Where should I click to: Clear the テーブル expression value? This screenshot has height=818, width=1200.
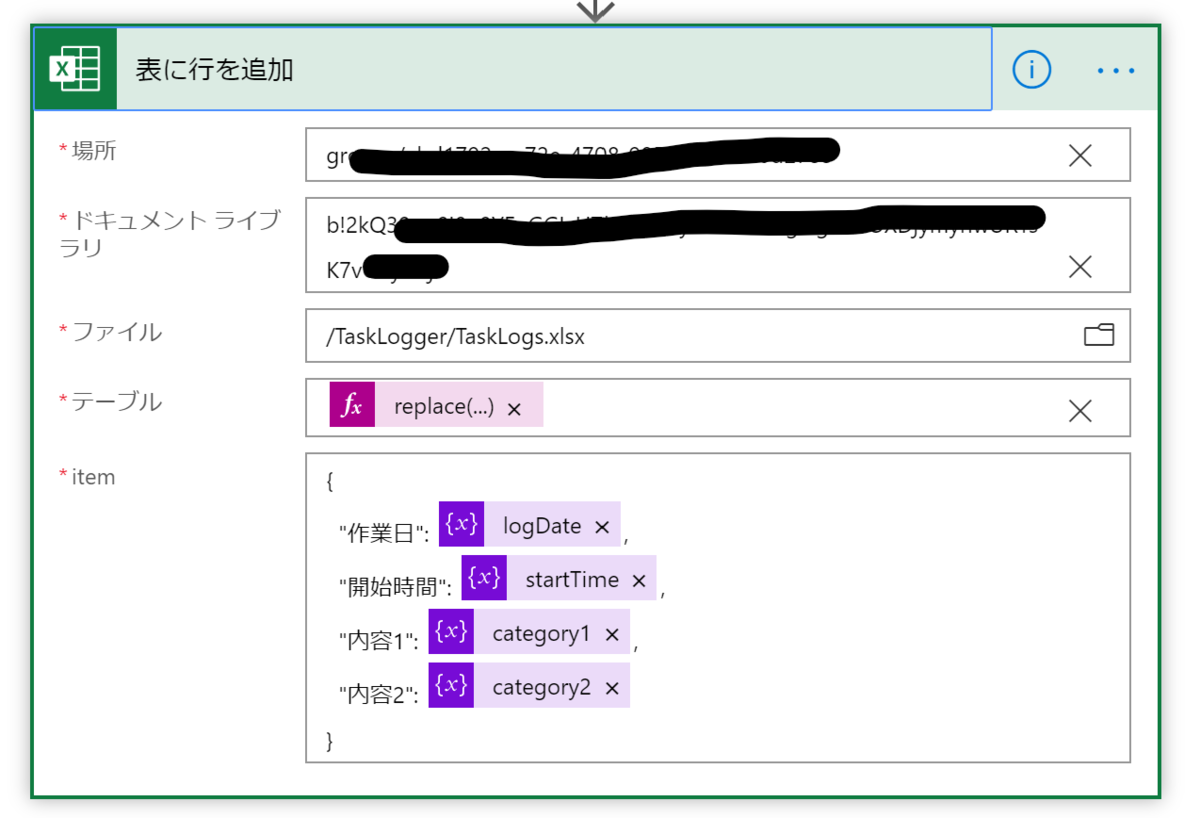(1080, 410)
